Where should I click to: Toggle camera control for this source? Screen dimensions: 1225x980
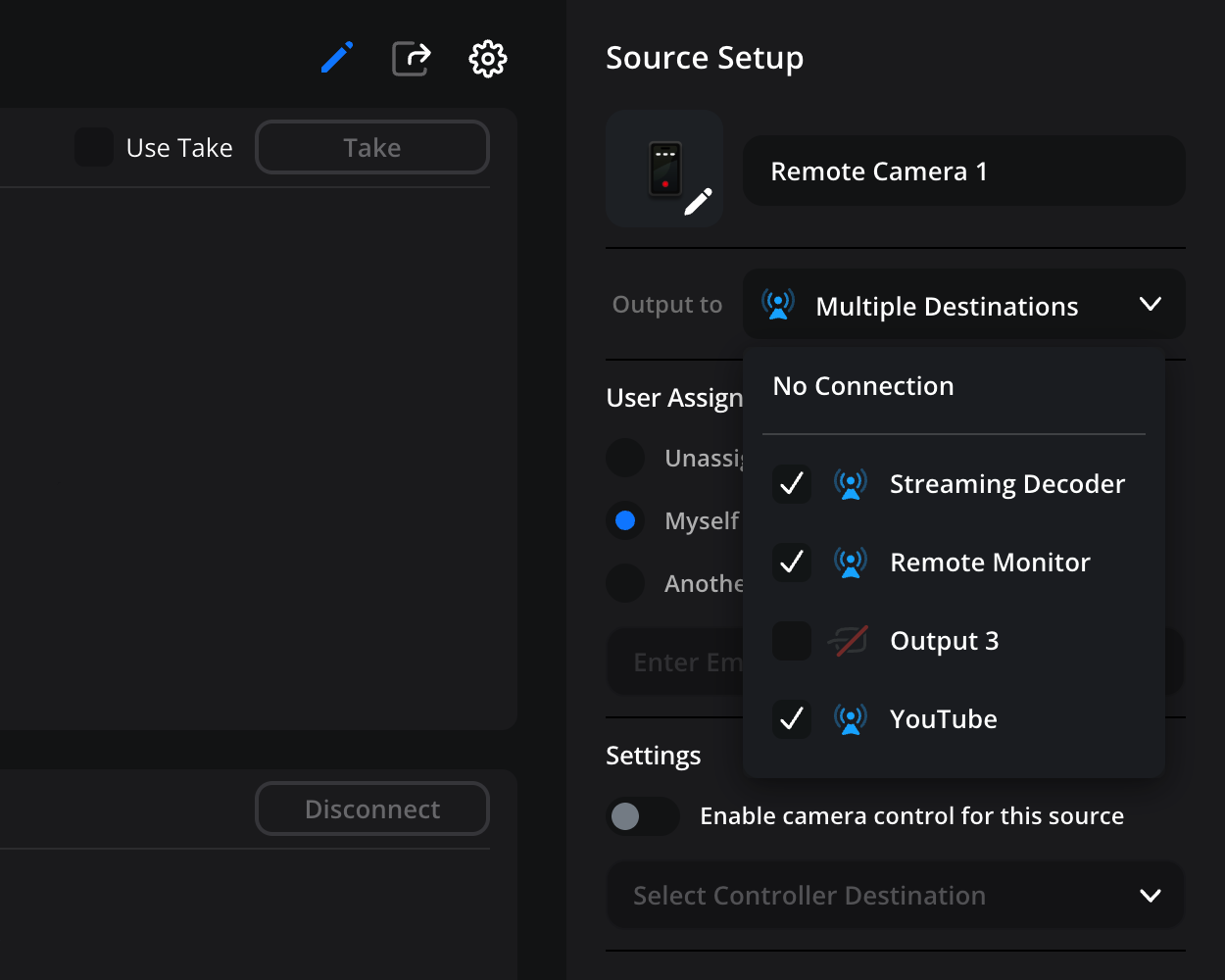[642, 816]
